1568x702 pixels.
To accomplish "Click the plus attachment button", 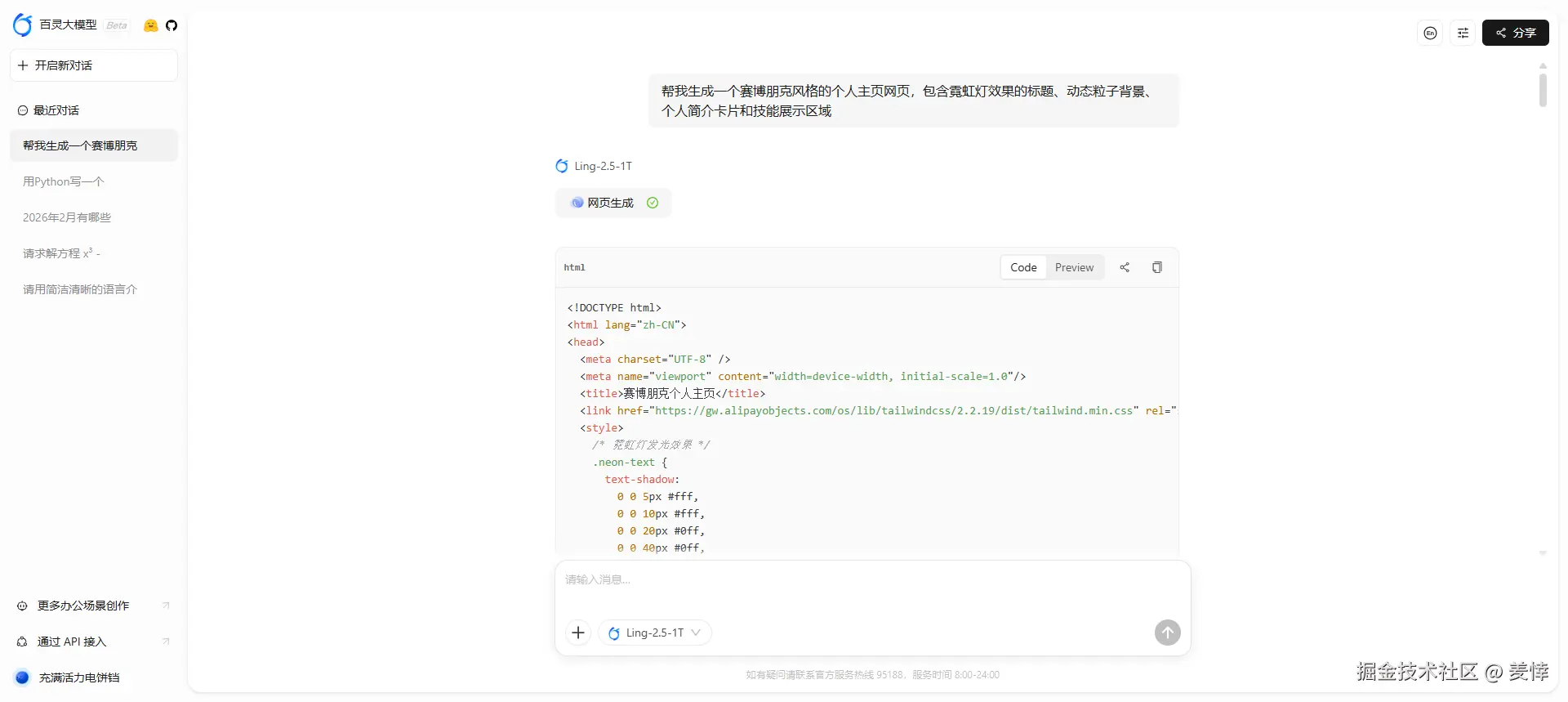I will (x=578, y=633).
